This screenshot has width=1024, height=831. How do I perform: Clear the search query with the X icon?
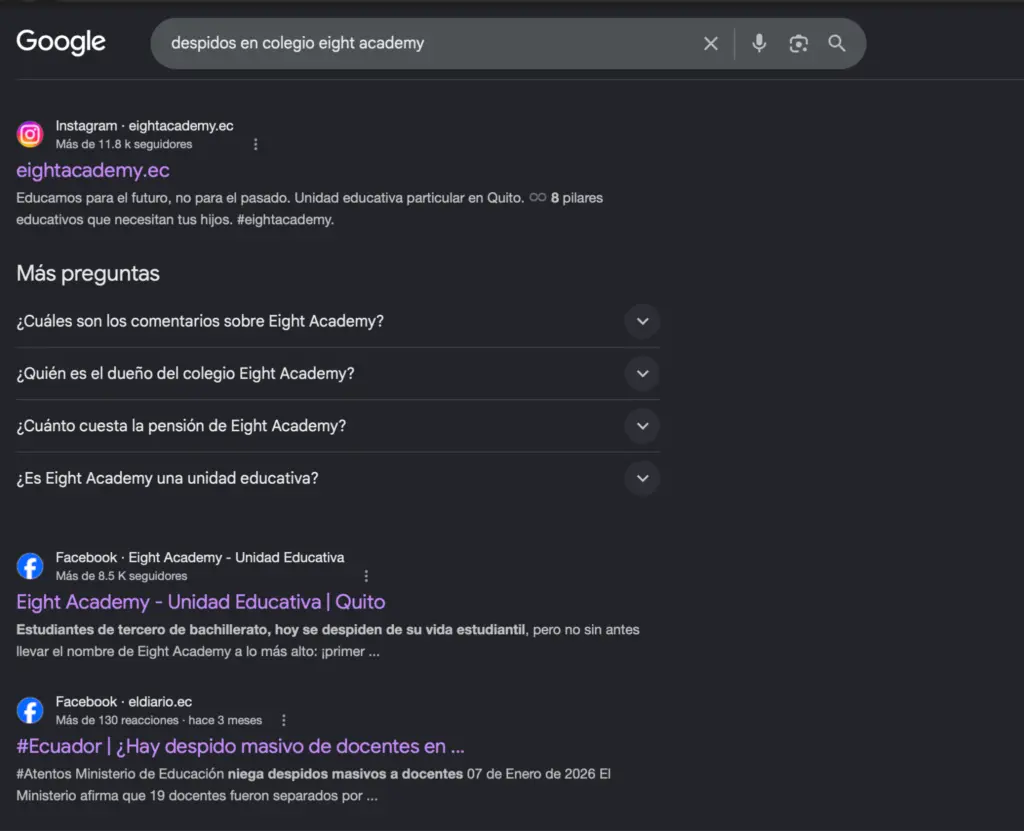[x=711, y=44]
